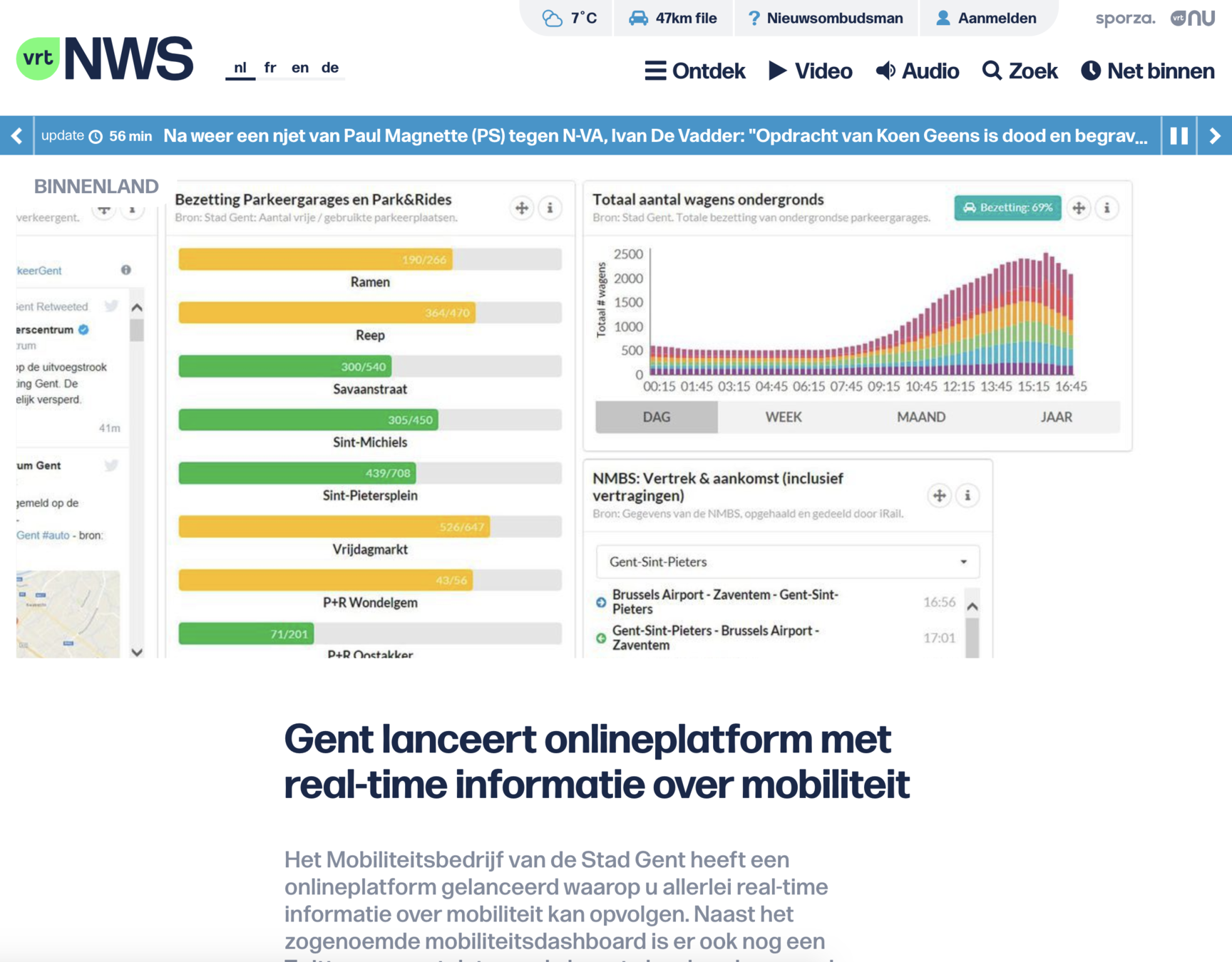Viewport: 1232px width, 962px height.
Task: Open the map thumbnail in tweet
Action: (68, 614)
